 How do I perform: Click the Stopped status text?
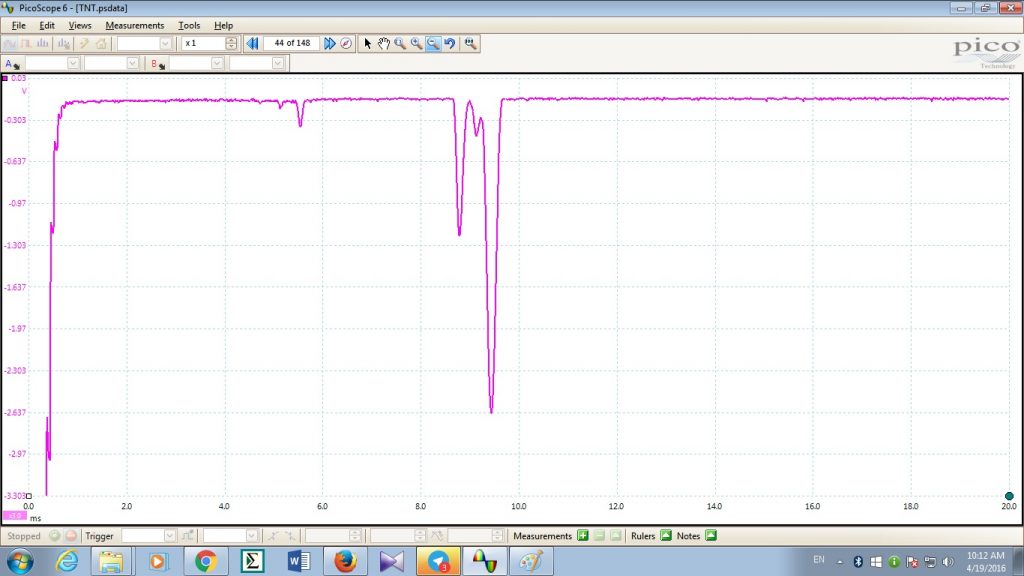pos(24,536)
